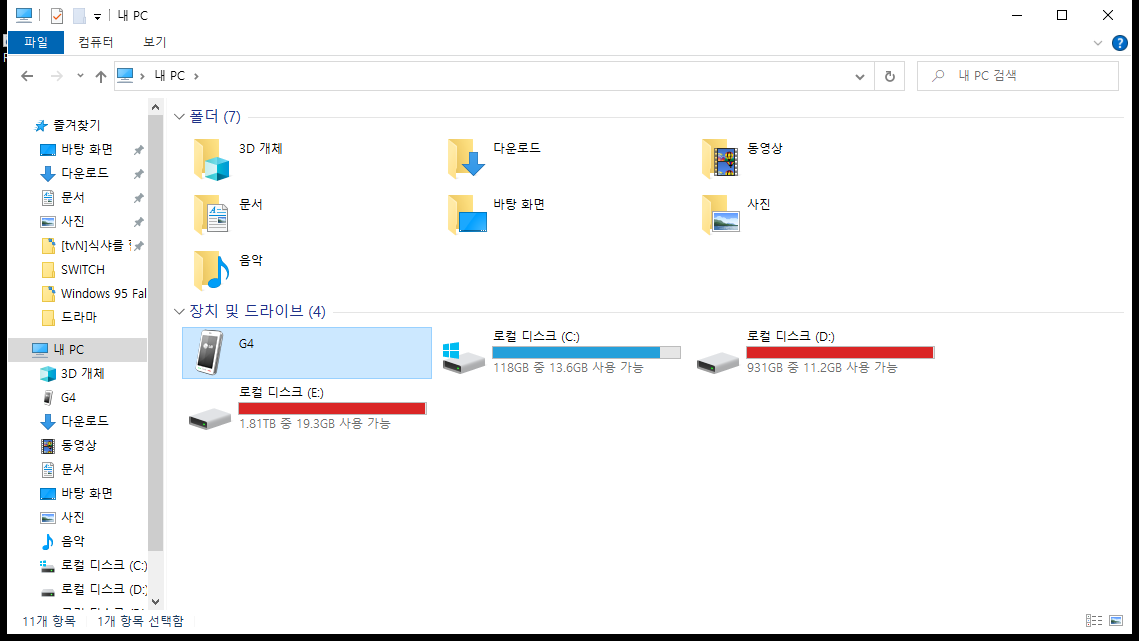This screenshot has height=641, width=1139.
Task: Type in the 내 PC 검색 search box
Action: [x=1018, y=76]
